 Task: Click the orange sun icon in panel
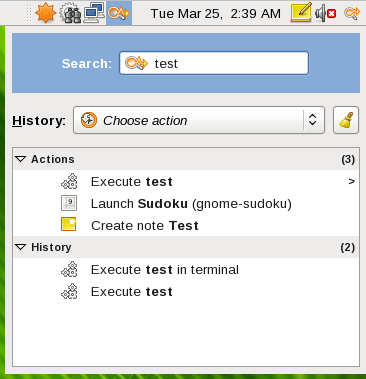click(45, 13)
